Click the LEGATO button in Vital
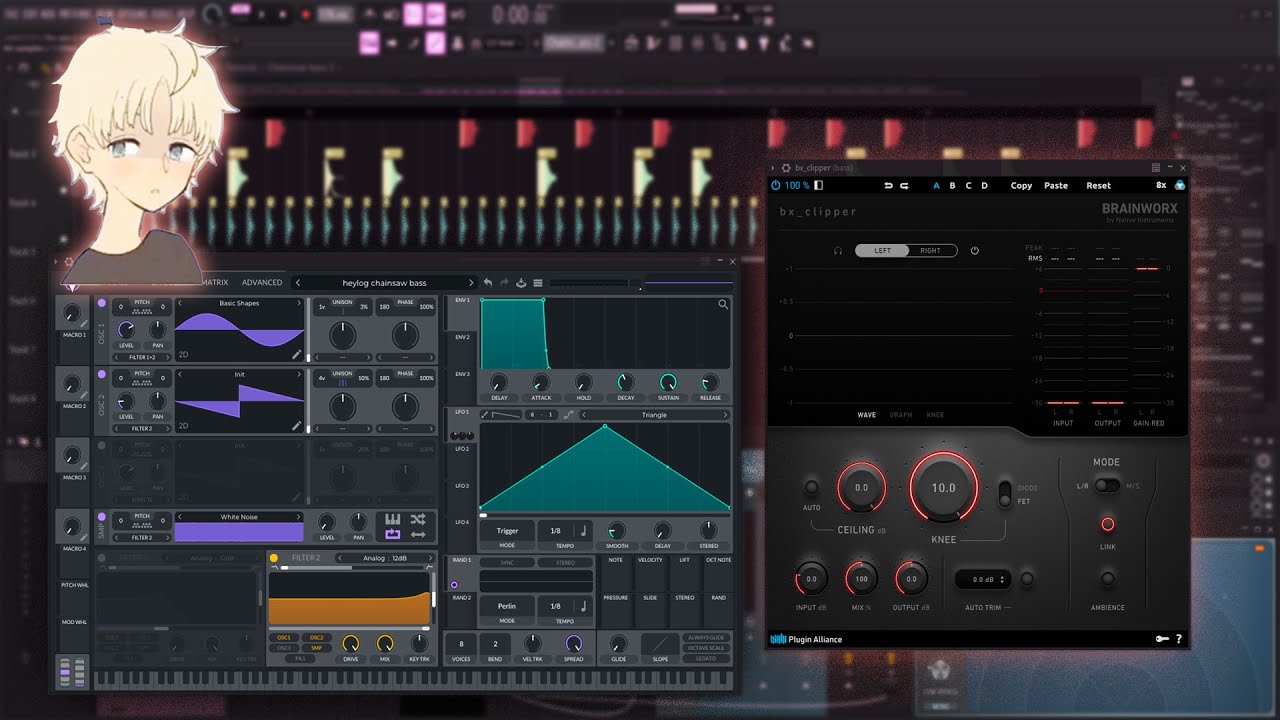 point(706,658)
